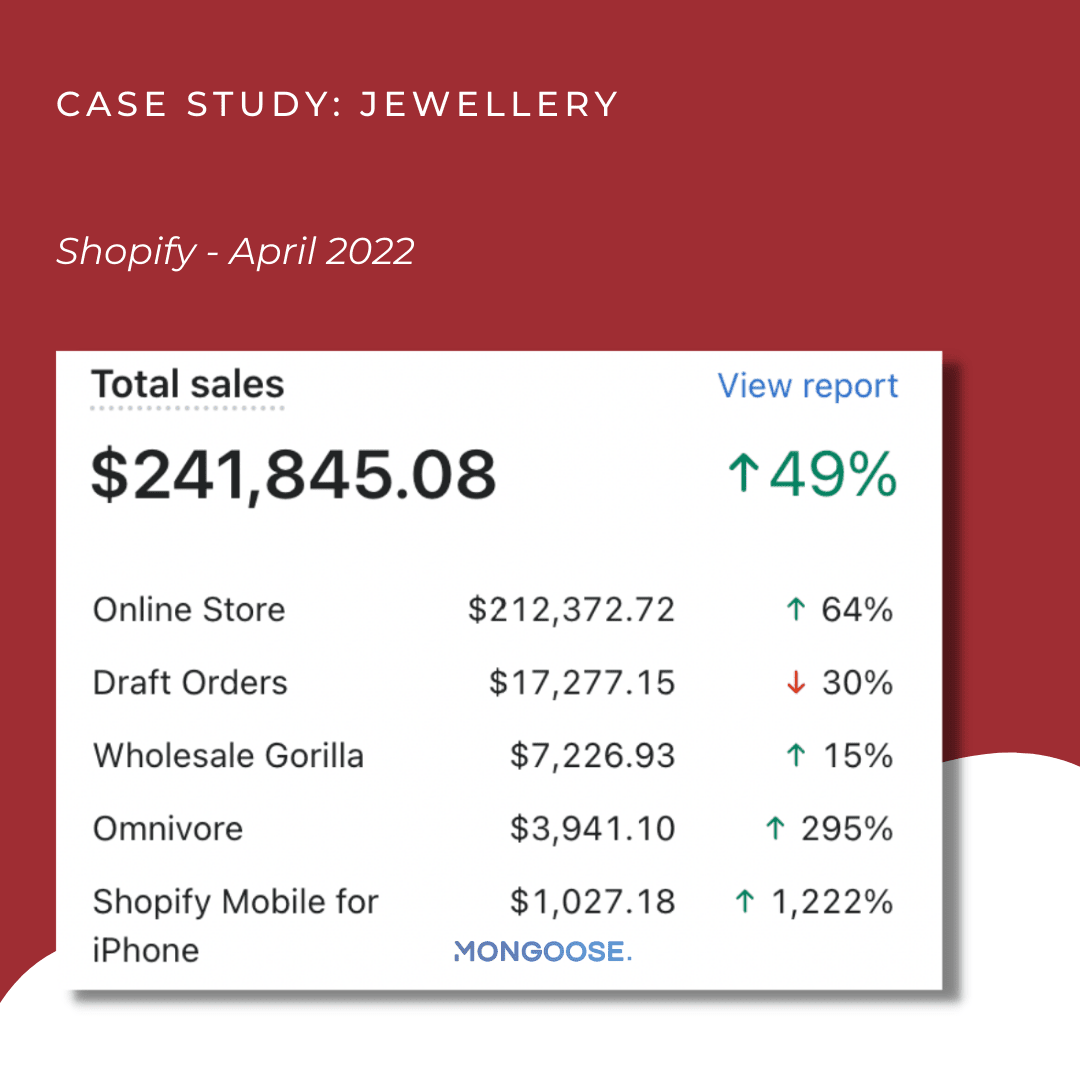Click the green up arrow beside 295%
This screenshot has width=1080, height=1080.
click(775, 829)
